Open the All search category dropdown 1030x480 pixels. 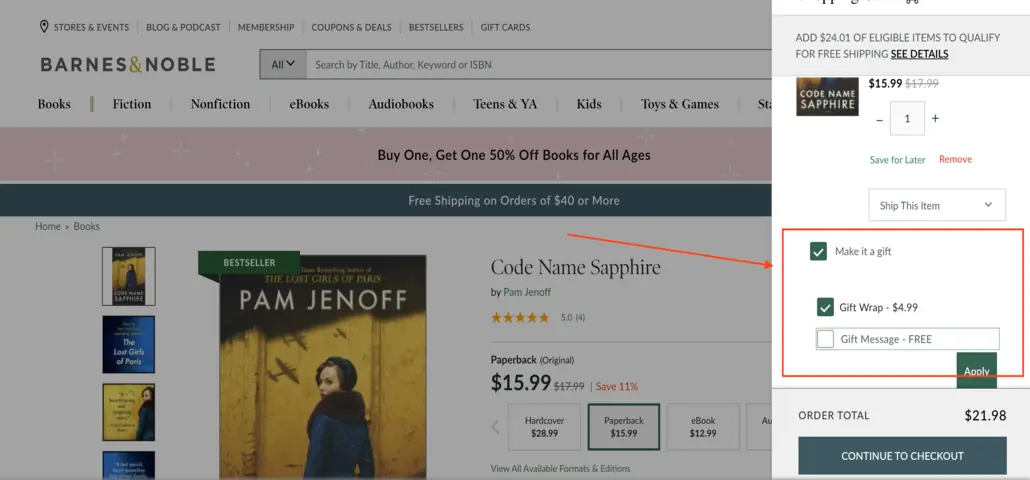(284, 64)
